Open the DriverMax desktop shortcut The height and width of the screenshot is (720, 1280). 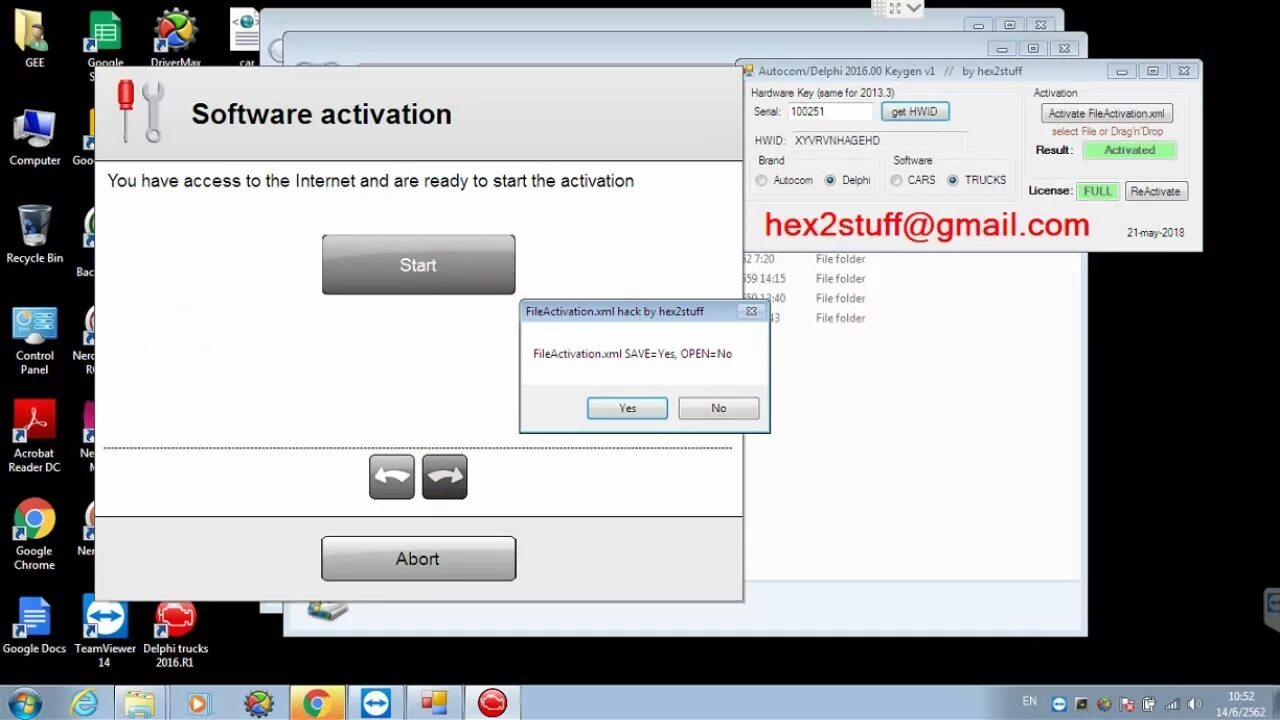point(175,38)
